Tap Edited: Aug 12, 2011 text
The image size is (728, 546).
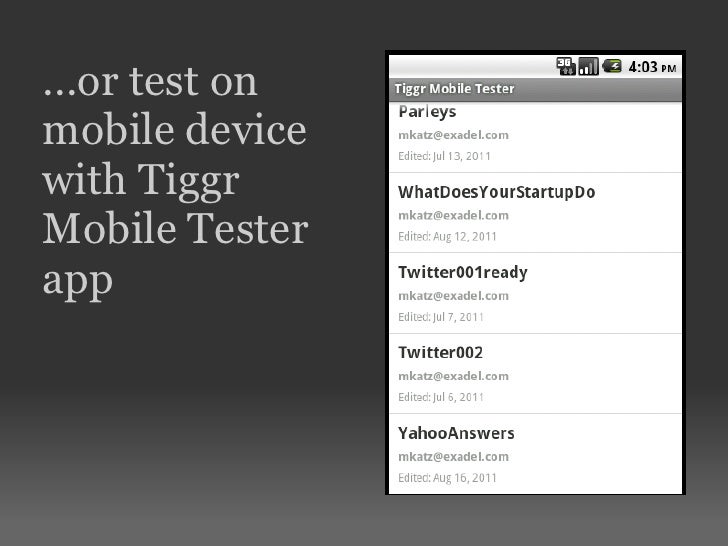tap(447, 237)
